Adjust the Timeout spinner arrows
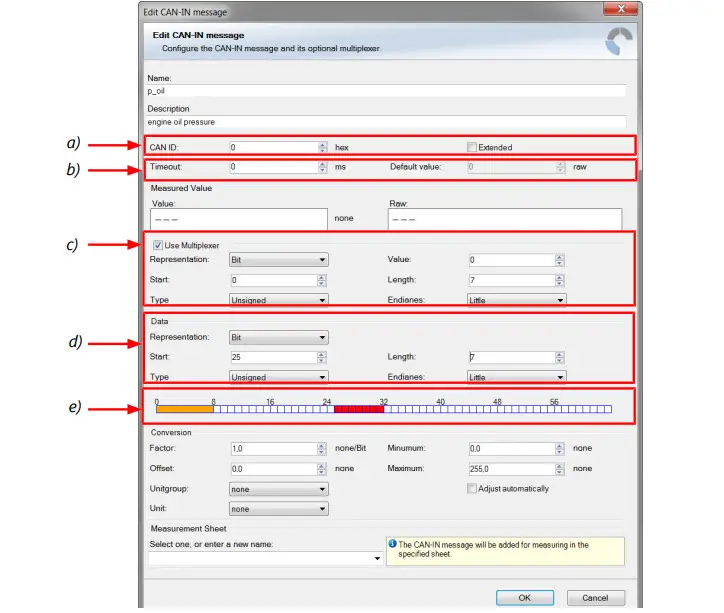724x613 pixels. tap(323, 167)
